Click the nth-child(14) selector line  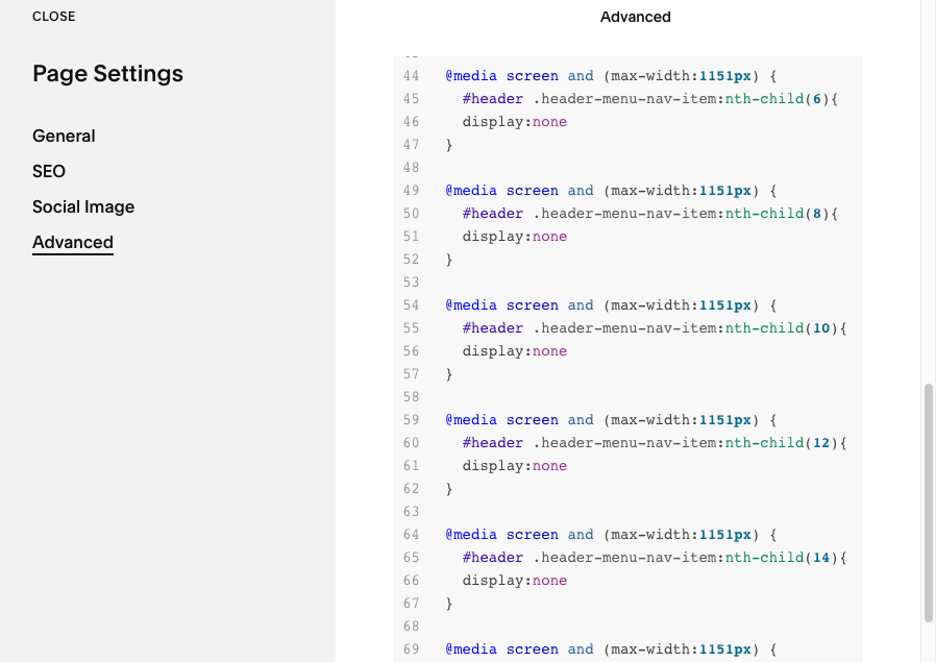tap(654, 558)
